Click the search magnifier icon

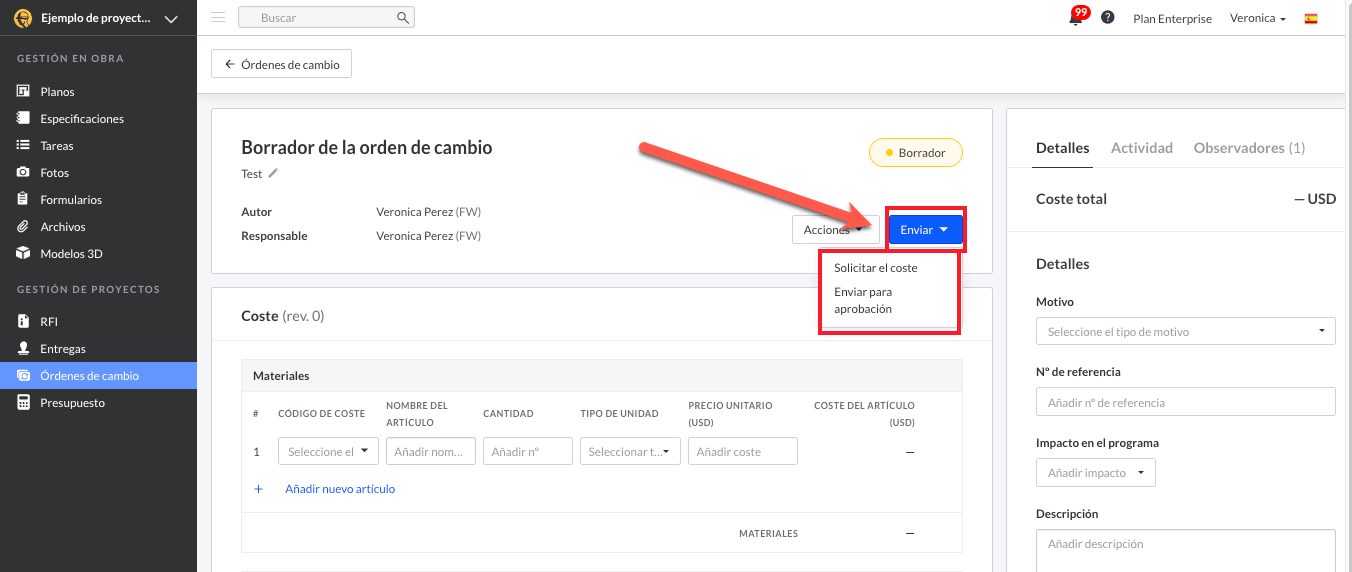tap(403, 18)
